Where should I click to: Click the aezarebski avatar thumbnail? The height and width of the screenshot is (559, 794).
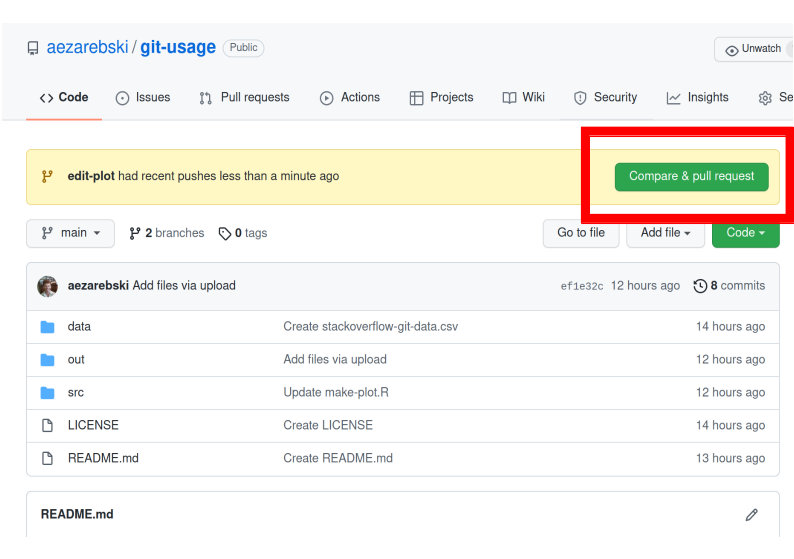point(48,287)
